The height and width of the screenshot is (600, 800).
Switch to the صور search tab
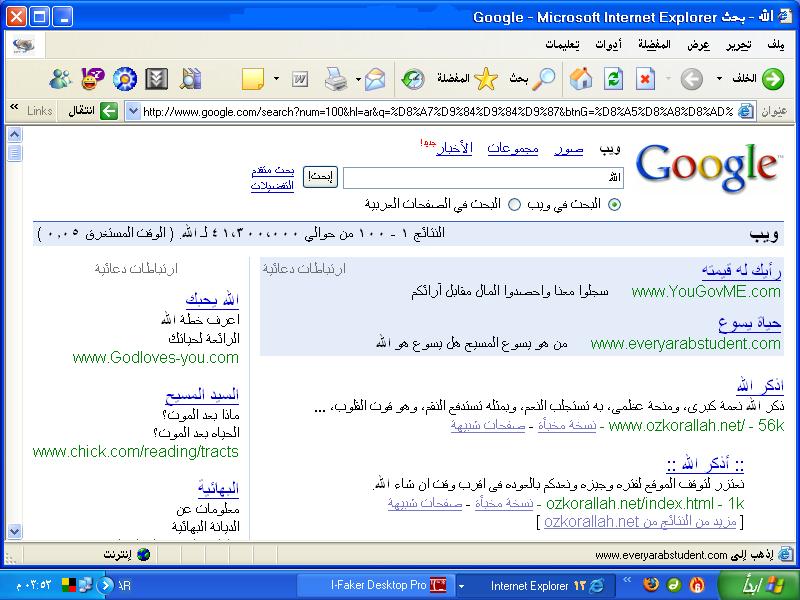(x=568, y=149)
